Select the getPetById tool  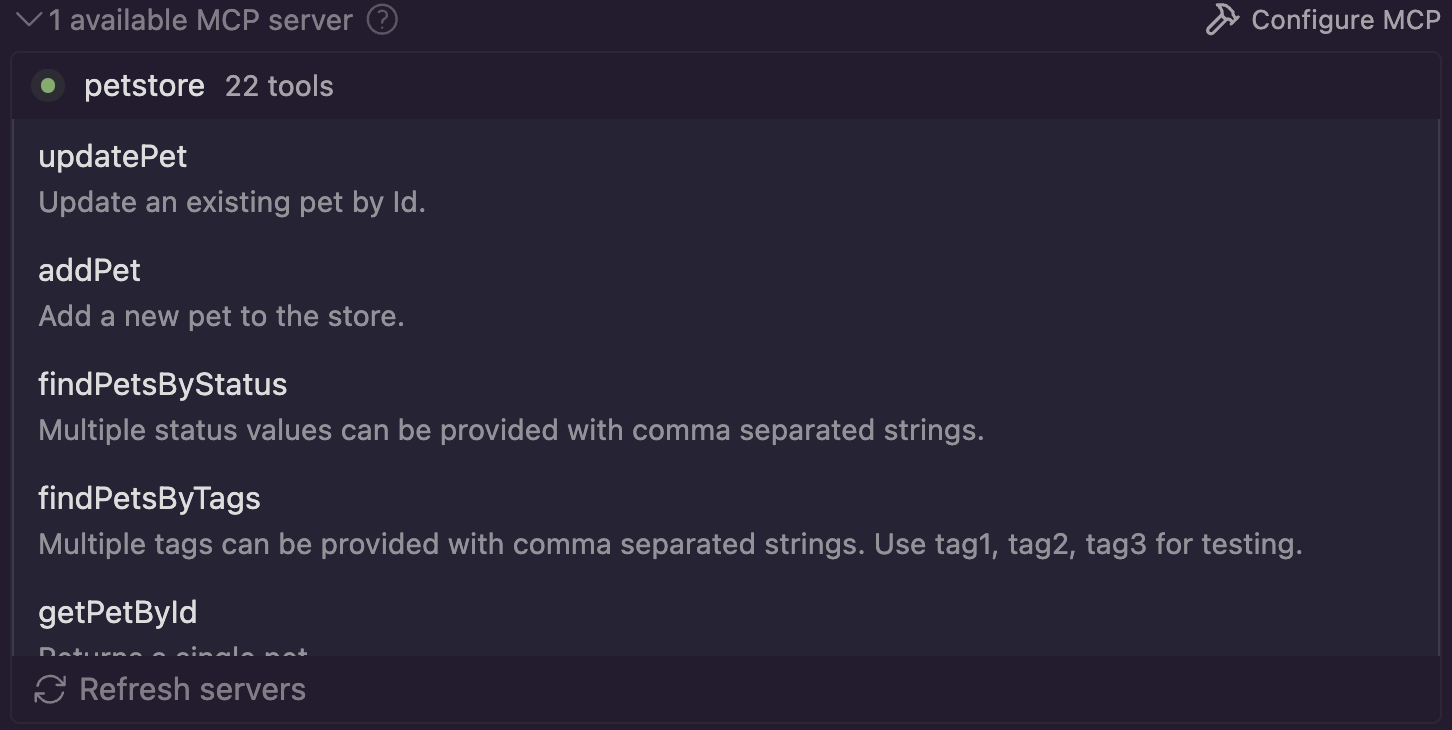(118, 613)
